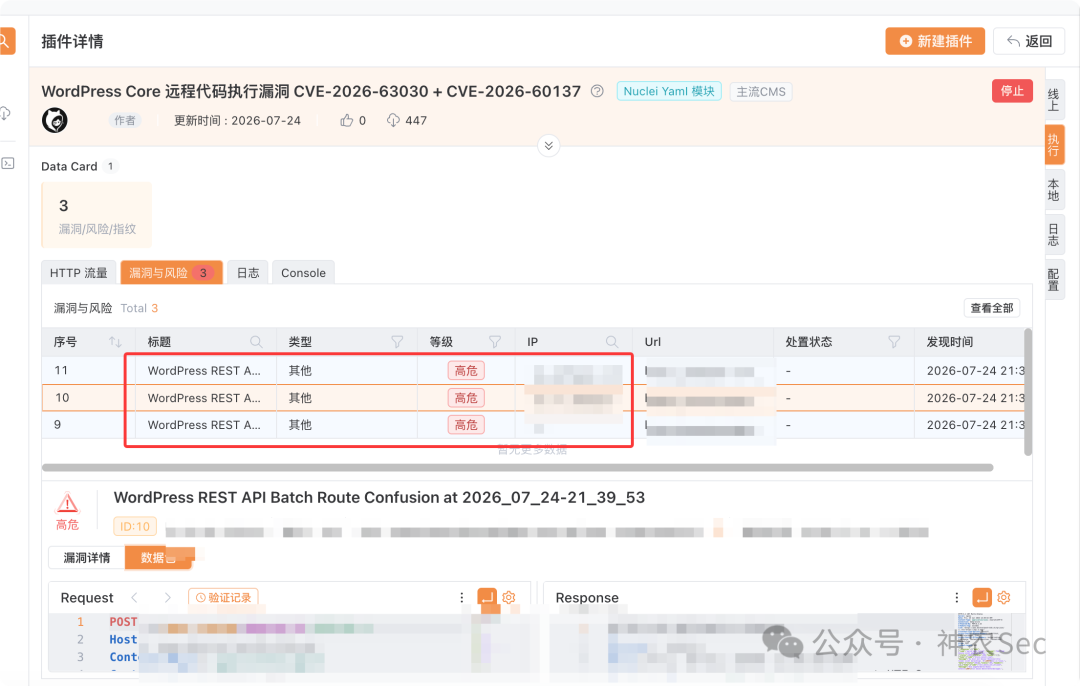This screenshot has width=1080, height=686.
Task: Open the IP column search icon
Action: point(612,342)
